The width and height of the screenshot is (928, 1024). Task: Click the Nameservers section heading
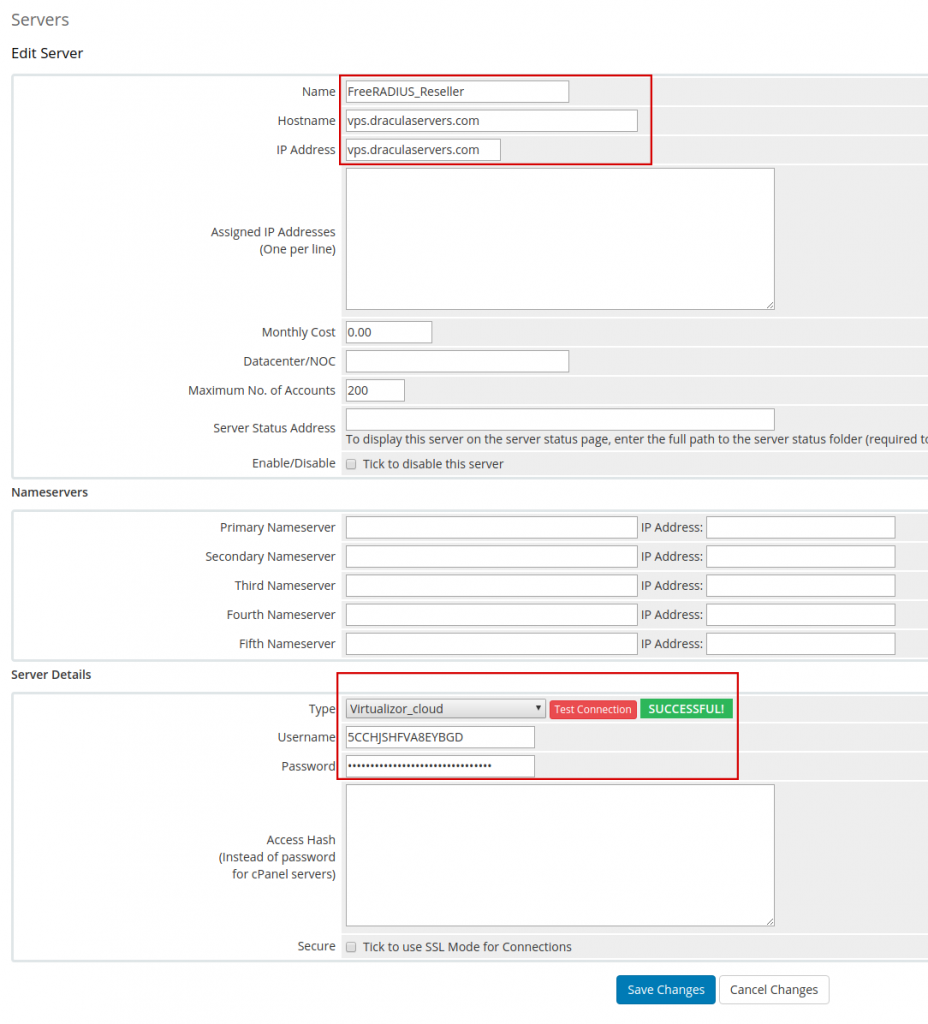coord(50,492)
